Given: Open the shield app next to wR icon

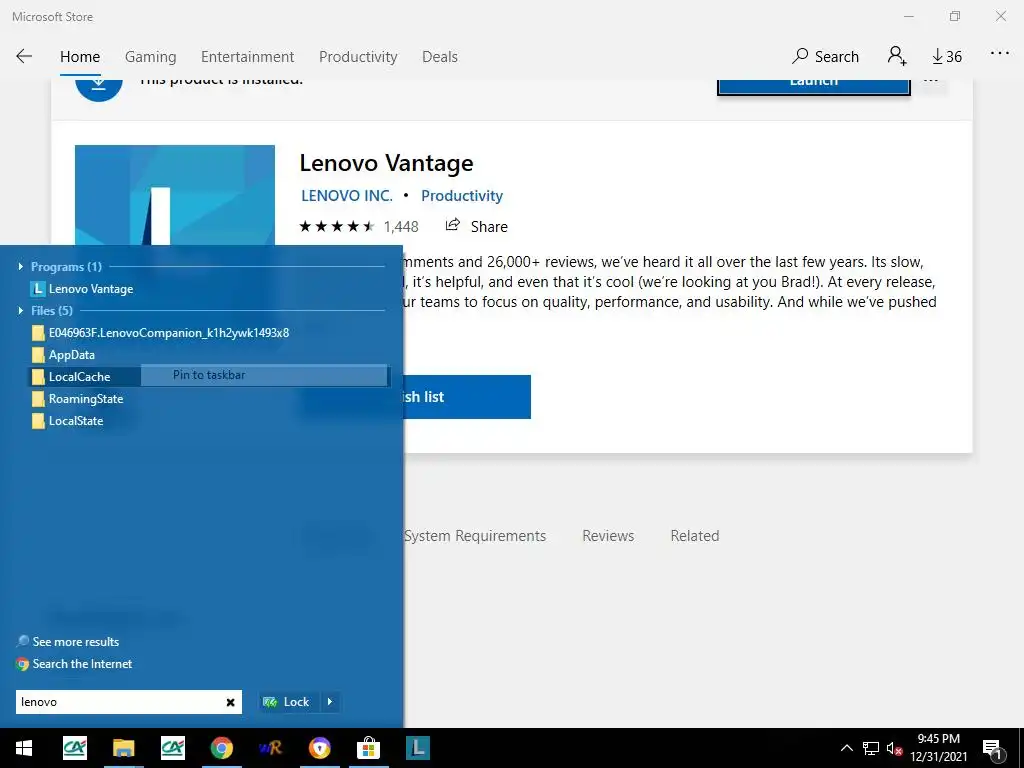Looking at the screenshot, I should 319,748.
